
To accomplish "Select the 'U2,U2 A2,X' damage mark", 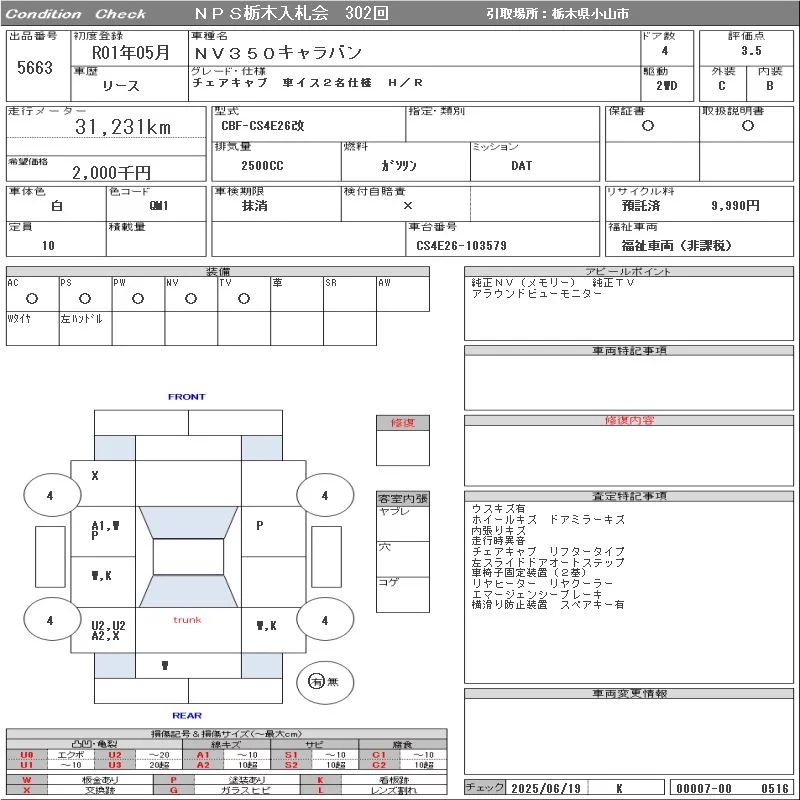I will [x=108, y=631].
